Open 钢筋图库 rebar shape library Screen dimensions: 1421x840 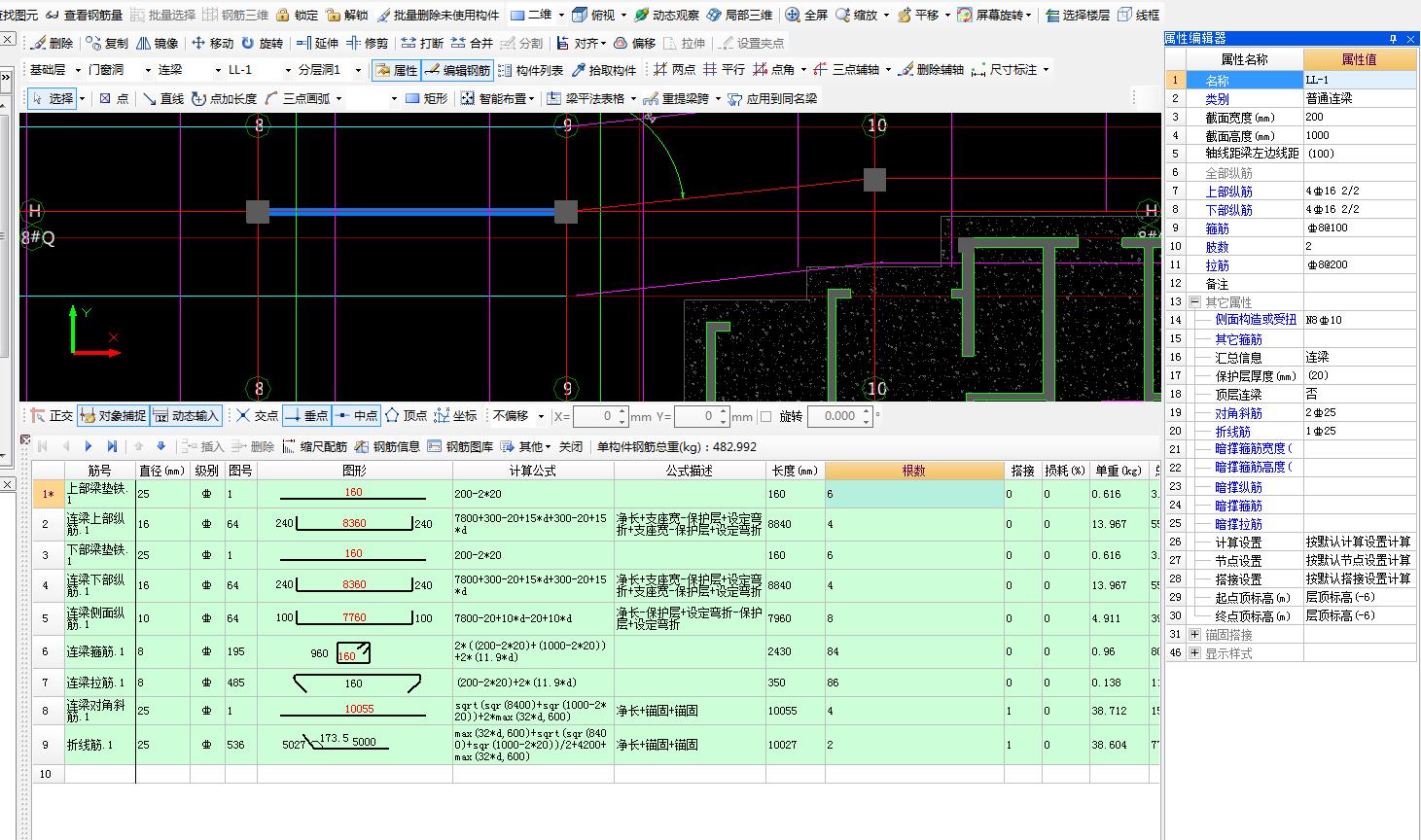coord(460,446)
